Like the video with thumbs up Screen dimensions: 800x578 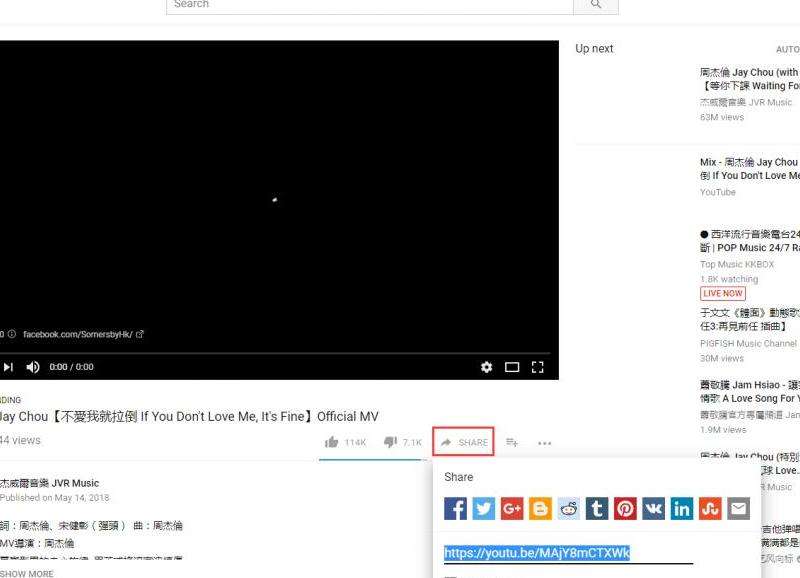pos(332,442)
